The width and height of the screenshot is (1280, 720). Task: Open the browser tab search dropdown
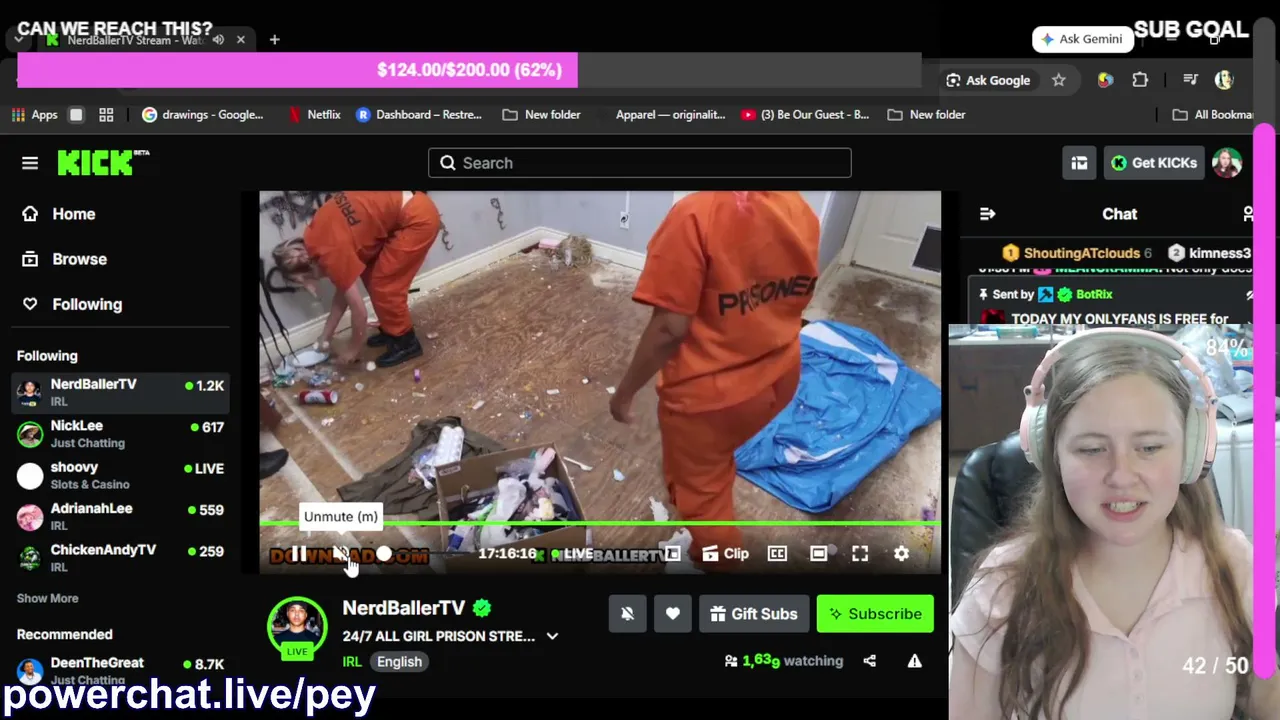19,40
